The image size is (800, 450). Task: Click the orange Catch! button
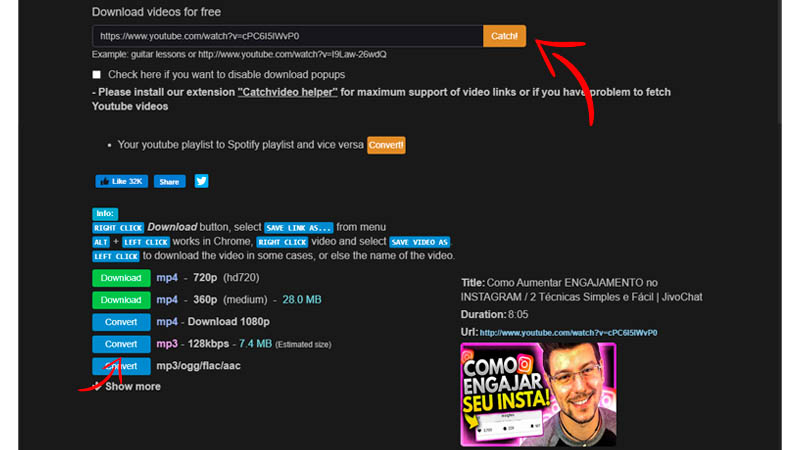pyautogui.click(x=504, y=36)
